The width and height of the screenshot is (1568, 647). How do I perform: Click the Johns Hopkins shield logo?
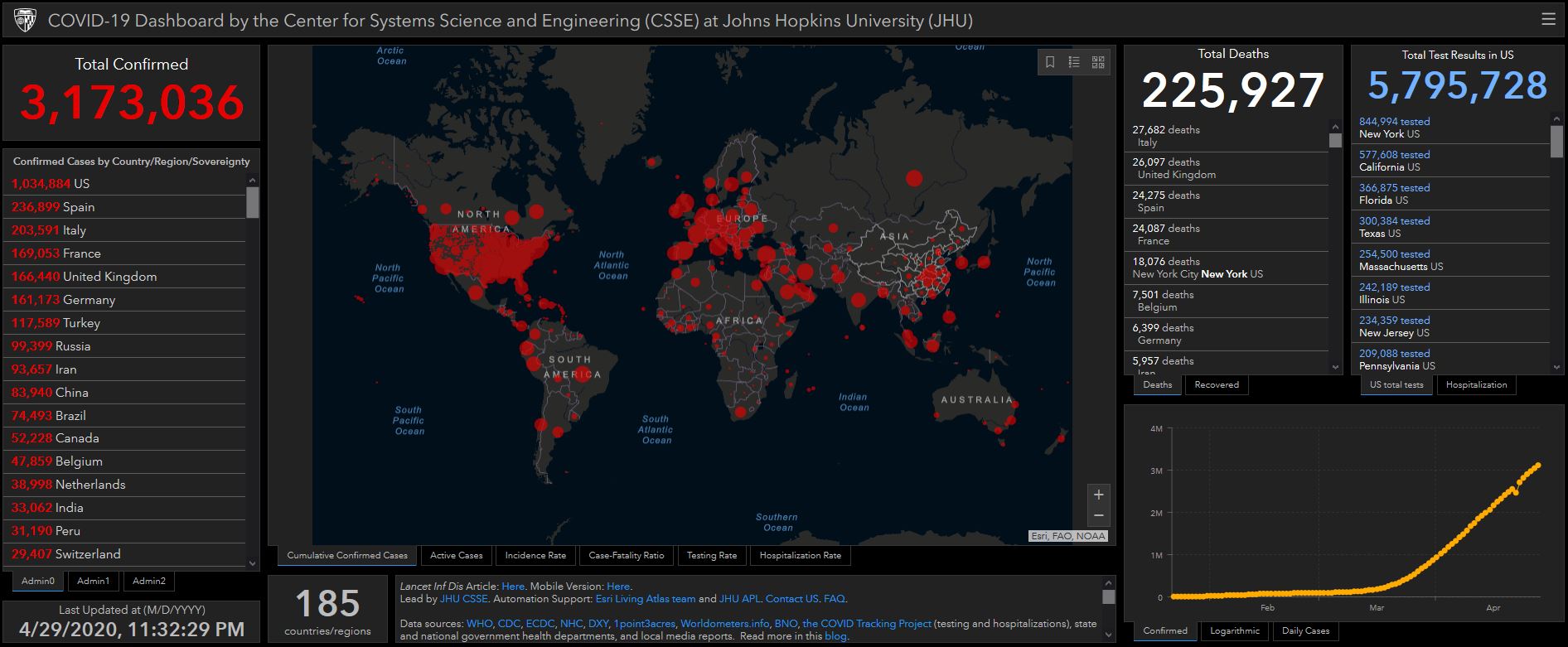pos(26,20)
